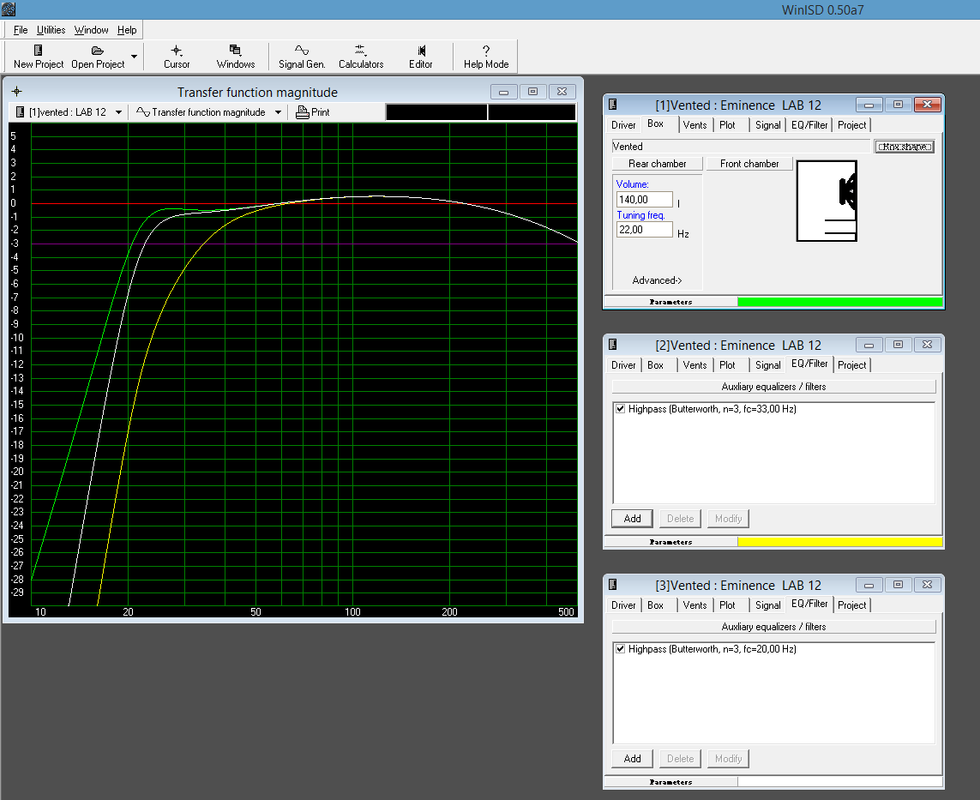Click the speaker icon in project [3] title bar

(613, 584)
